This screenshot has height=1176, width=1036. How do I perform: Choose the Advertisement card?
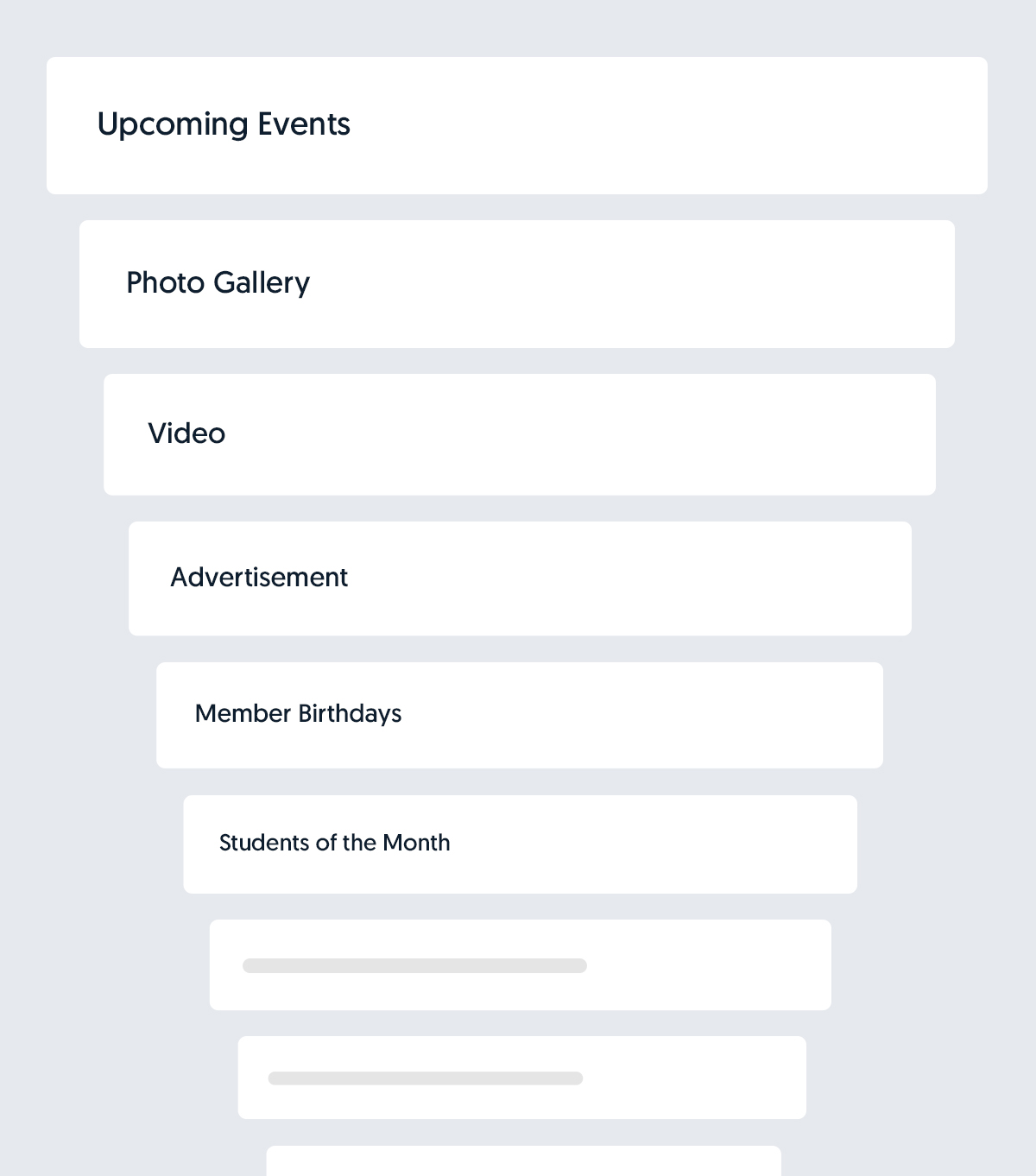point(520,579)
